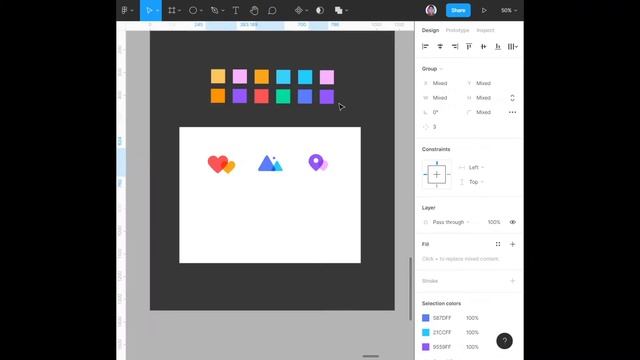Click the Present play icon

(484, 11)
